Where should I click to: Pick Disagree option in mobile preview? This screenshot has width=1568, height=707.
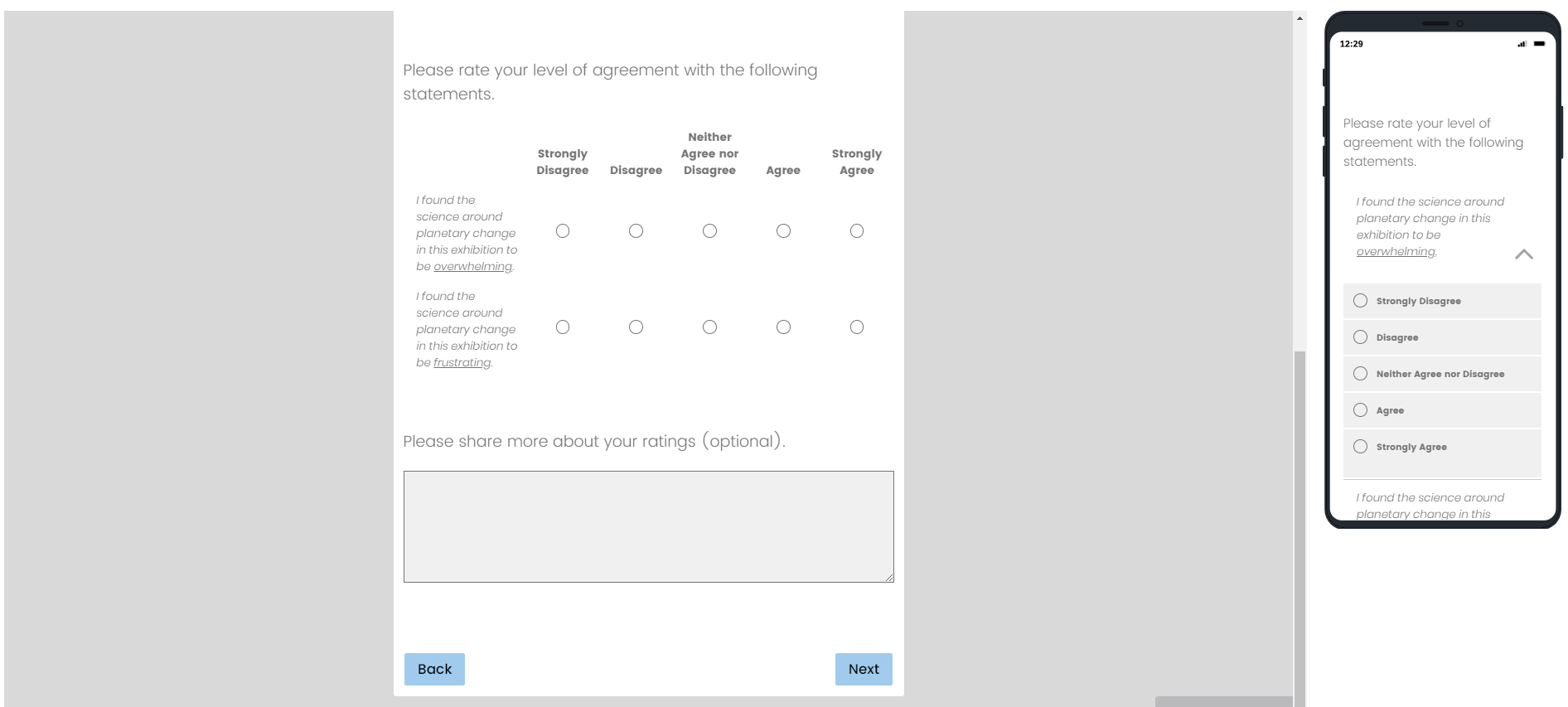[x=1361, y=337]
